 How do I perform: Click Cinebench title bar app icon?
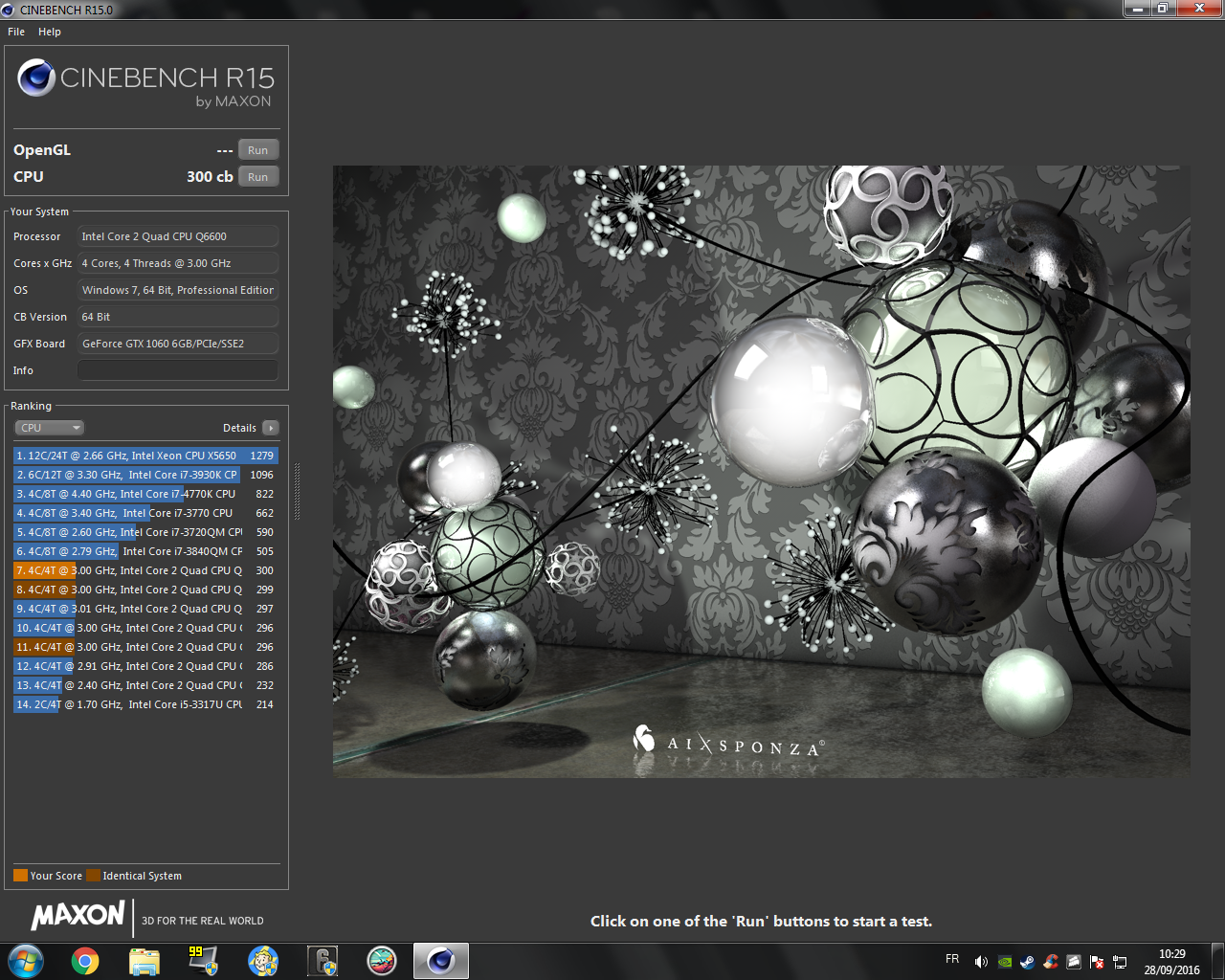(x=9, y=10)
